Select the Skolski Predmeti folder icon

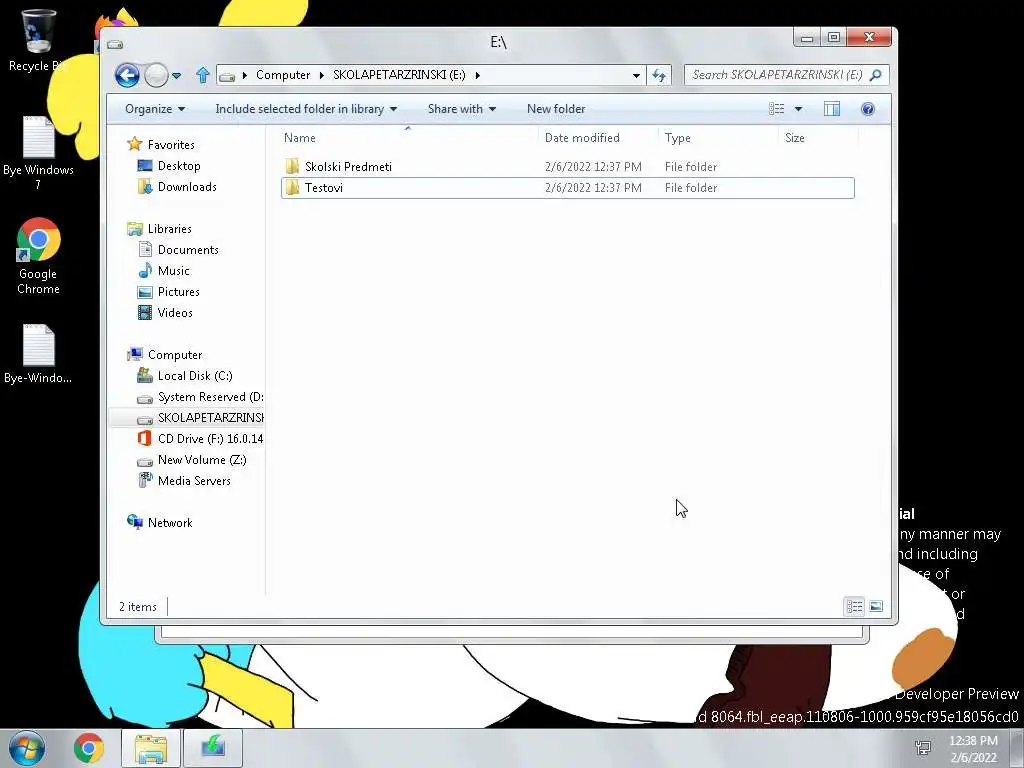(292, 167)
